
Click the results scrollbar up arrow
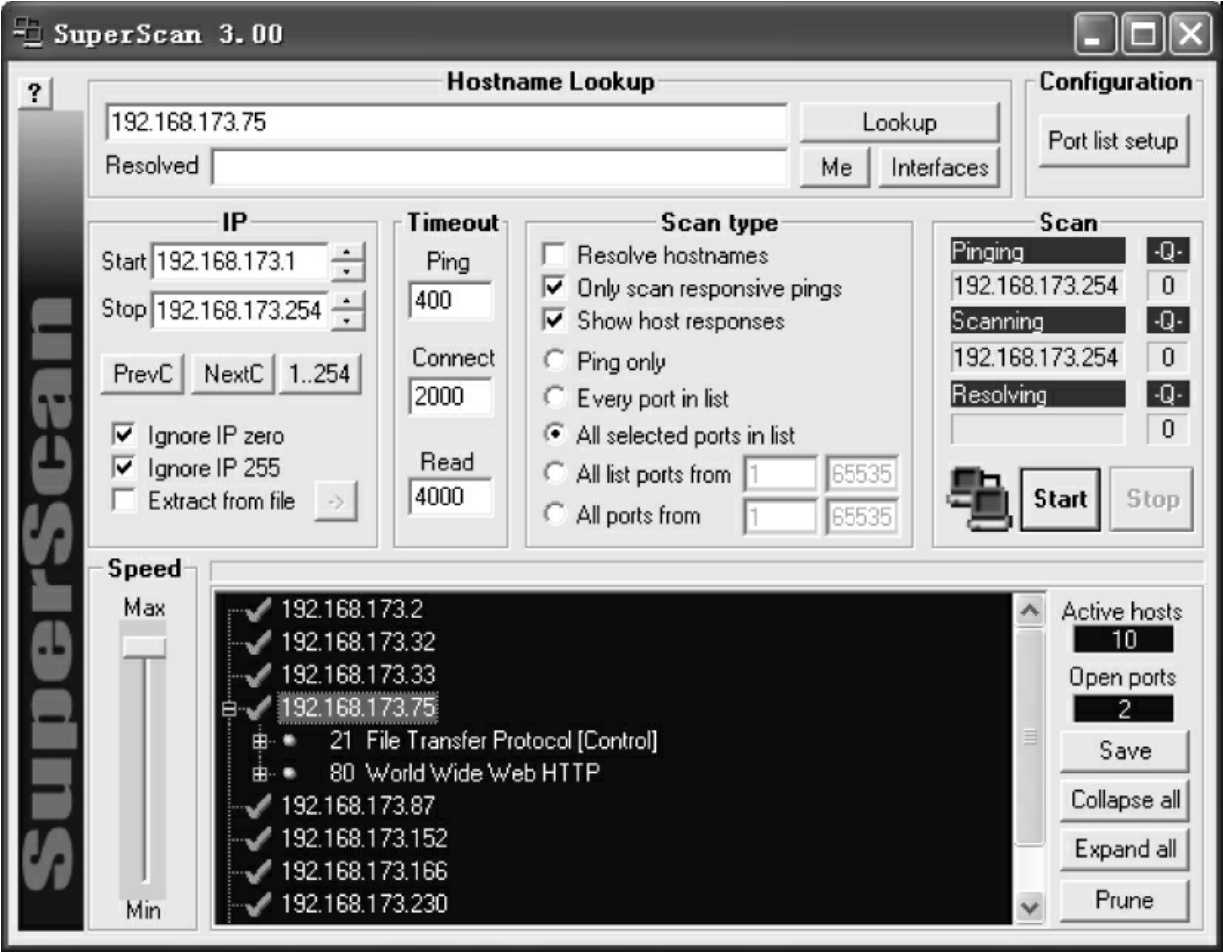tap(1032, 610)
